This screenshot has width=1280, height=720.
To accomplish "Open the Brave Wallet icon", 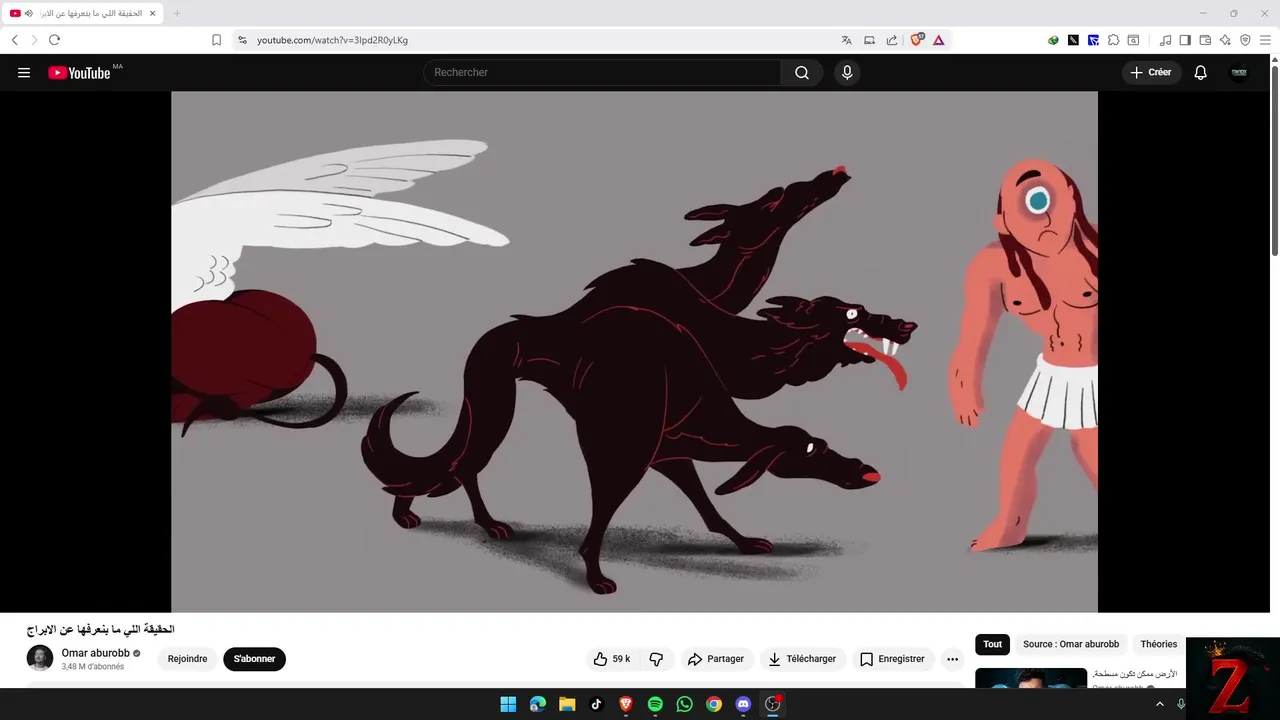I will 1205,40.
